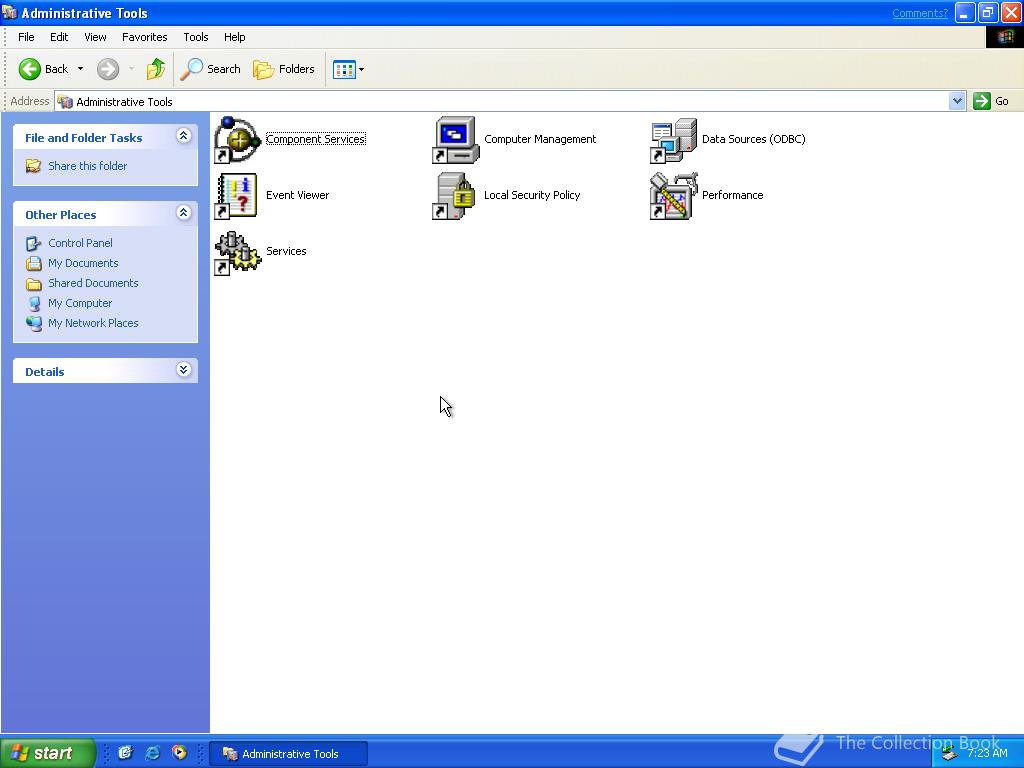Image resolution: width=1024 pixels, height=768 pixels.
Task: Open the Local Security Policy icon
Action: [456, 195]
